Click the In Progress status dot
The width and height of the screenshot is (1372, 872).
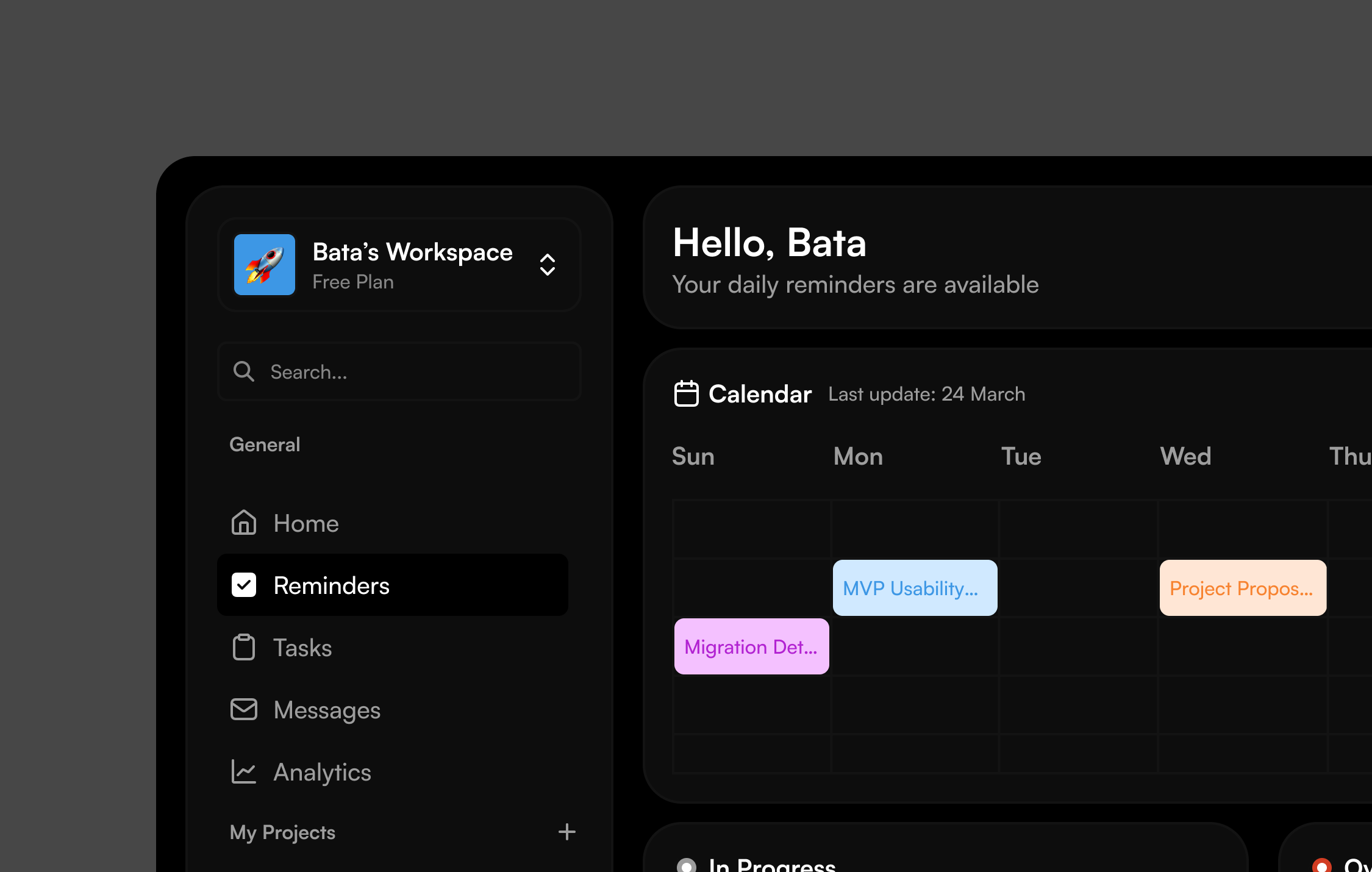[x=687, y=865]
